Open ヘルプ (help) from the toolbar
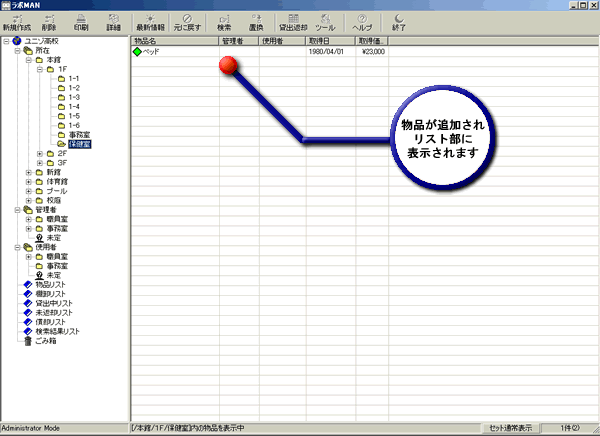Screen dimensions: 600x436 (362, 23)
